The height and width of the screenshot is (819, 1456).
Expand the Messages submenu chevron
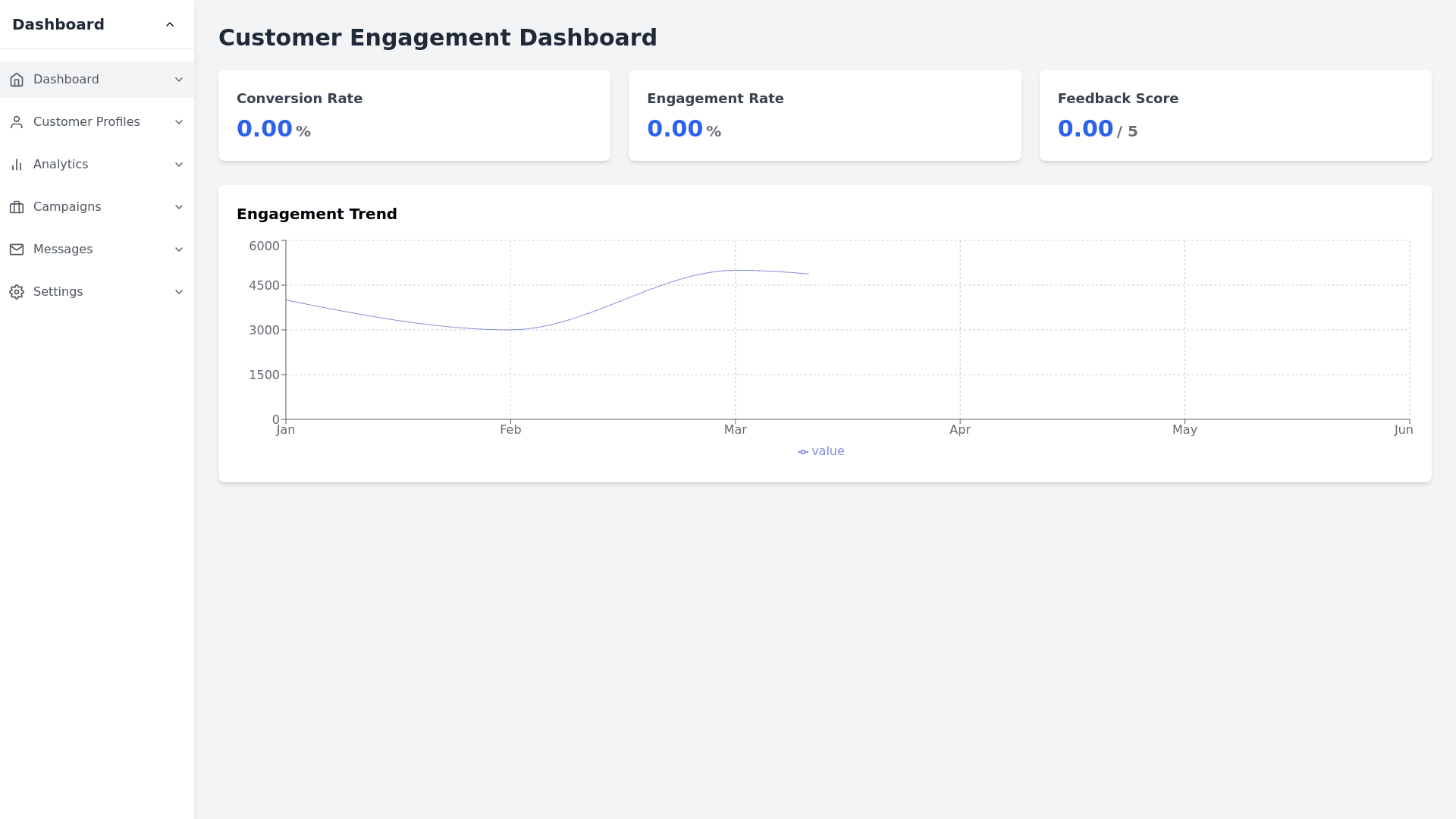tap(179, 249)
